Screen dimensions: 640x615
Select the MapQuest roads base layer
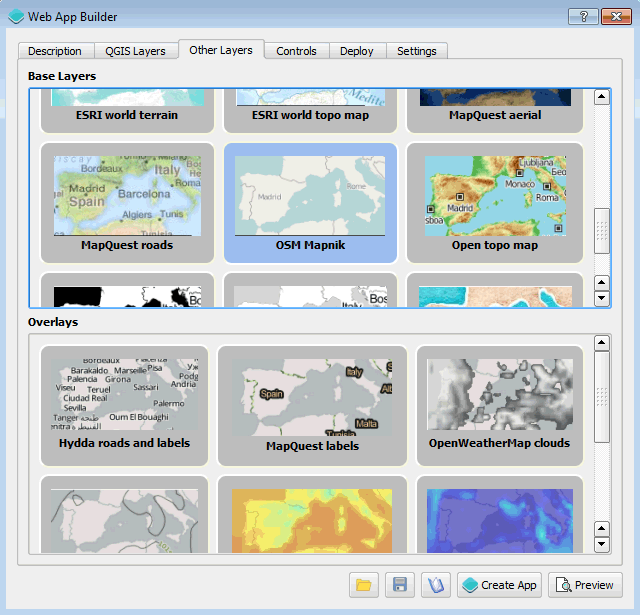click(127, 203)
